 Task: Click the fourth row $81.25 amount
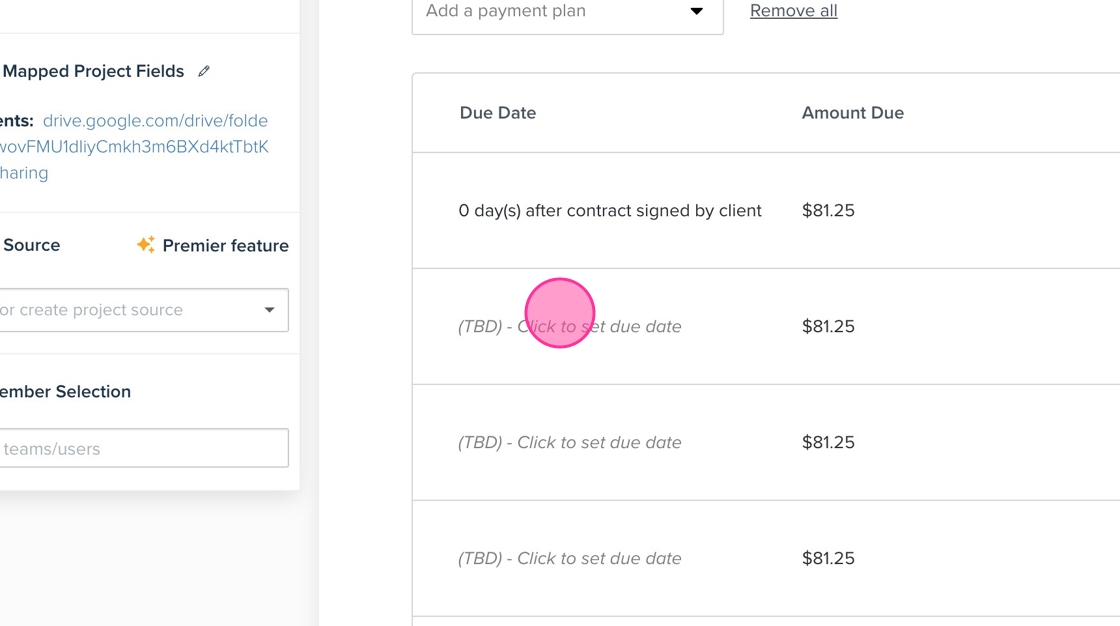(828, 559)
